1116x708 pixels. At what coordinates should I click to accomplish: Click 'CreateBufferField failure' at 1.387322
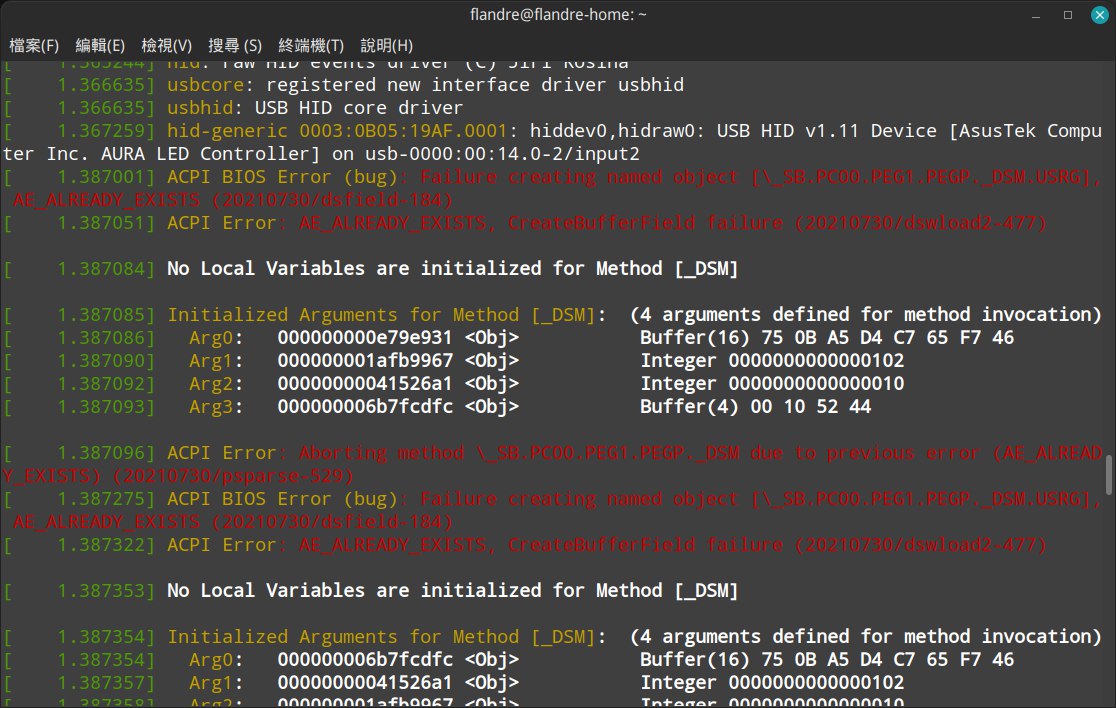pyautogui.click(x=646, y=545)
